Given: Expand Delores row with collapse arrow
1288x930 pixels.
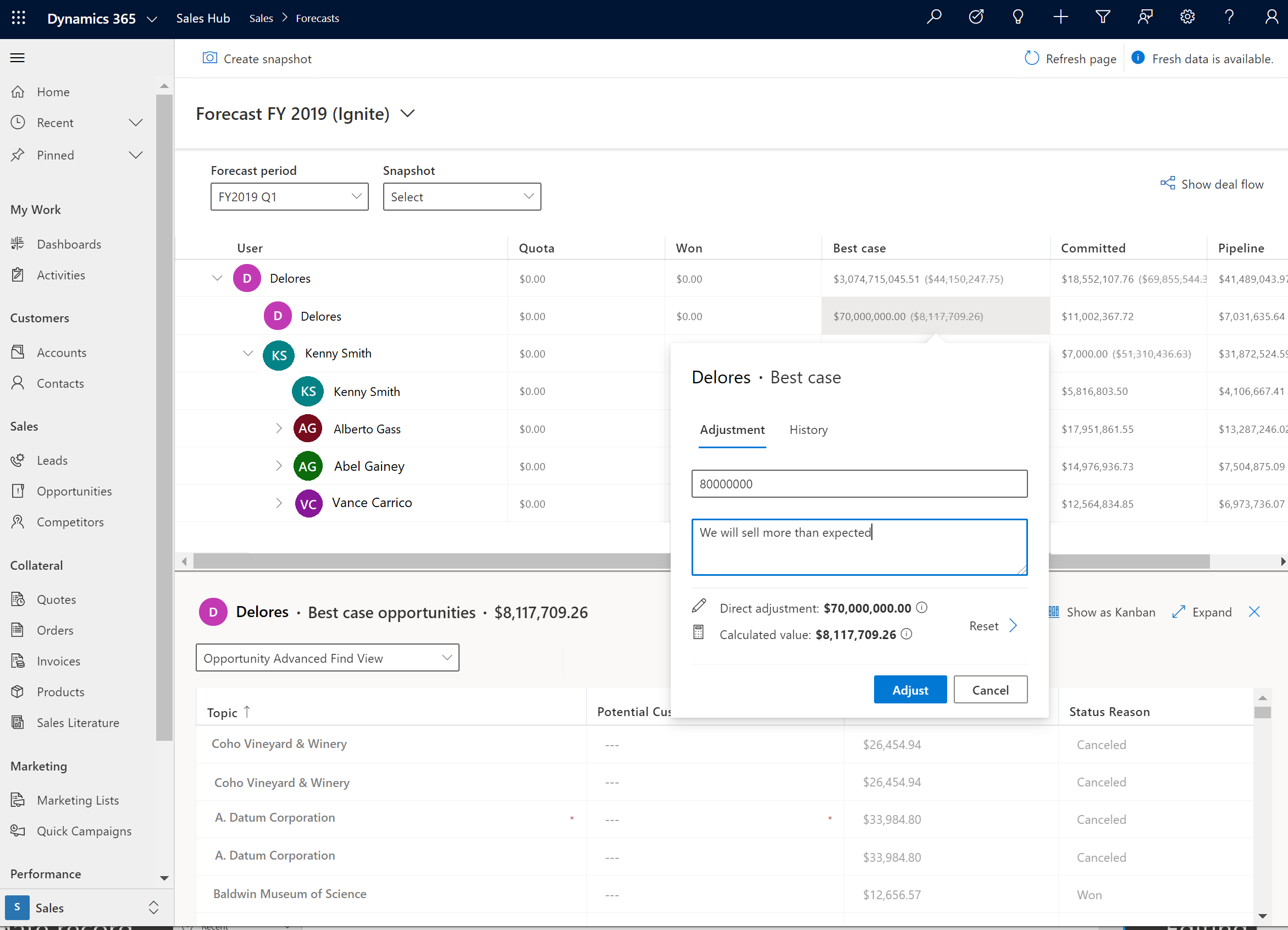Looking at the screenshot, I should coord(217,278).
